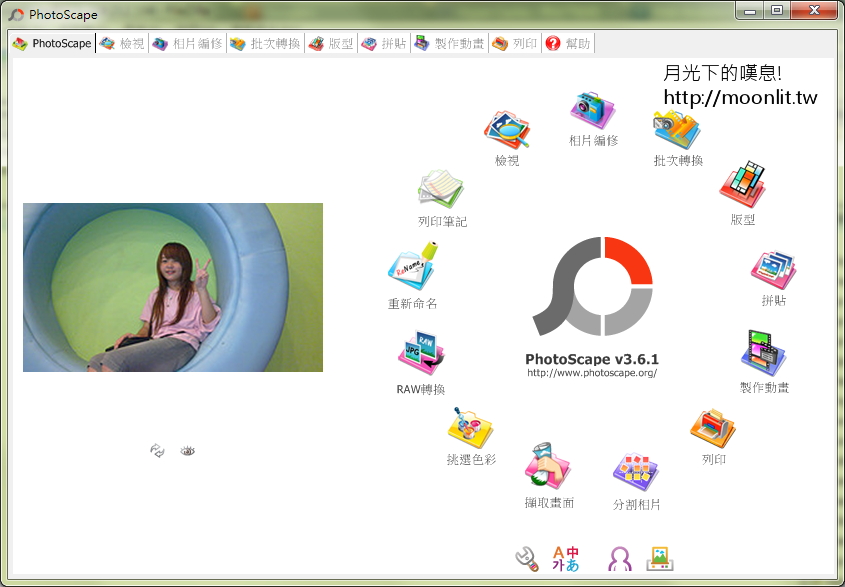Click the language selection icon at bottom
Screen dimensions: 845x587
pyautogui.click(x=566, y=558)
